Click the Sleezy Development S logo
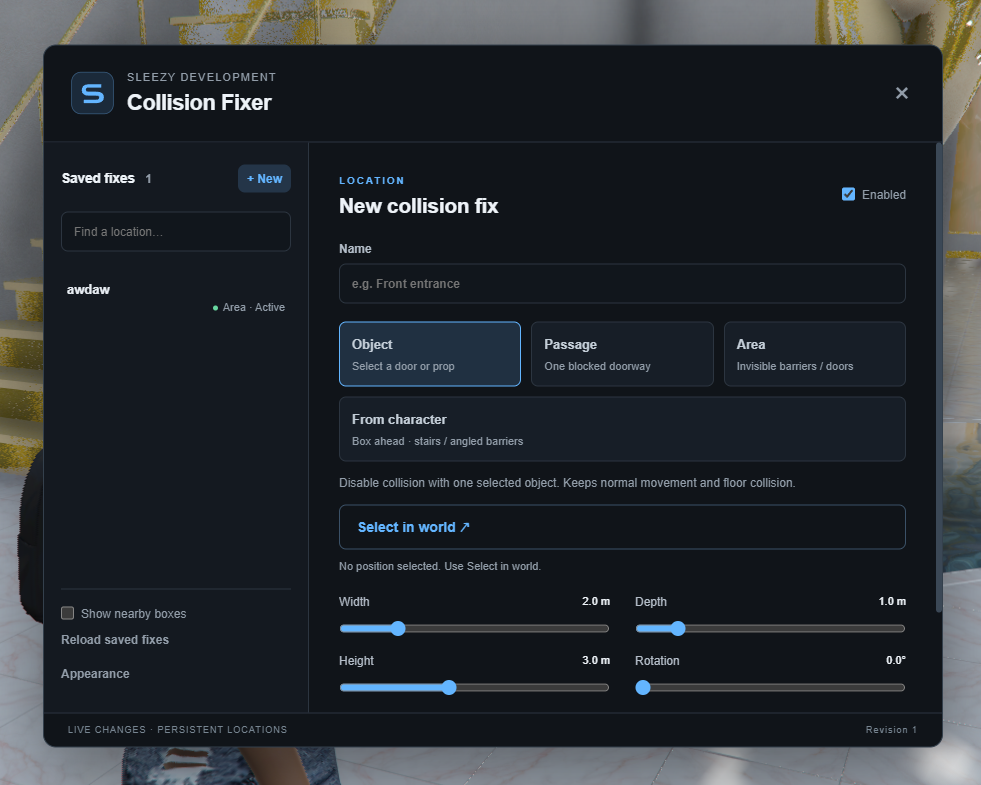Screen dimensions: 981x785 tap(93, 93)
